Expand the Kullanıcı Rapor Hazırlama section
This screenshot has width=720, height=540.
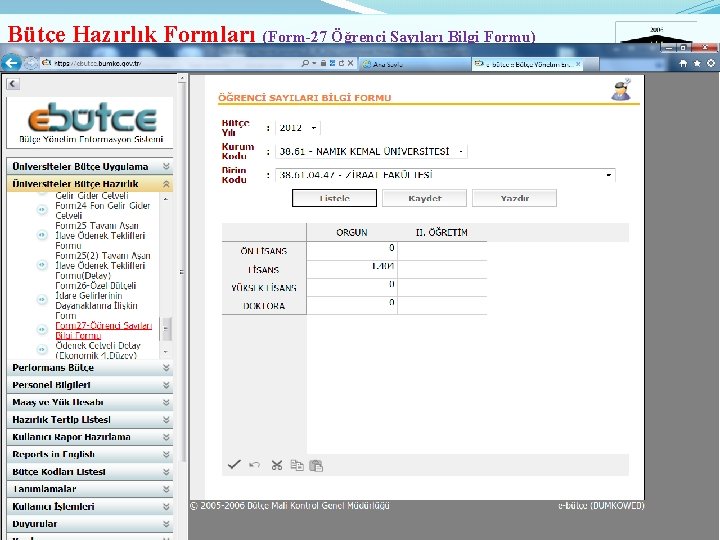pyautogui.click(x=90, y=437)
